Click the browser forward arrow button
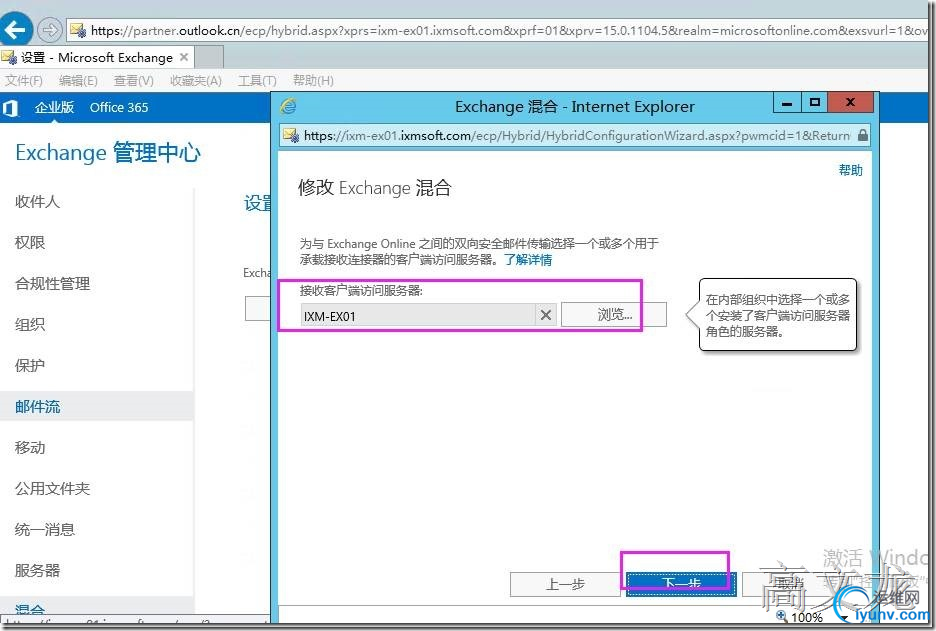The width and height of the screenshot is (936, 631). (50, 29)
